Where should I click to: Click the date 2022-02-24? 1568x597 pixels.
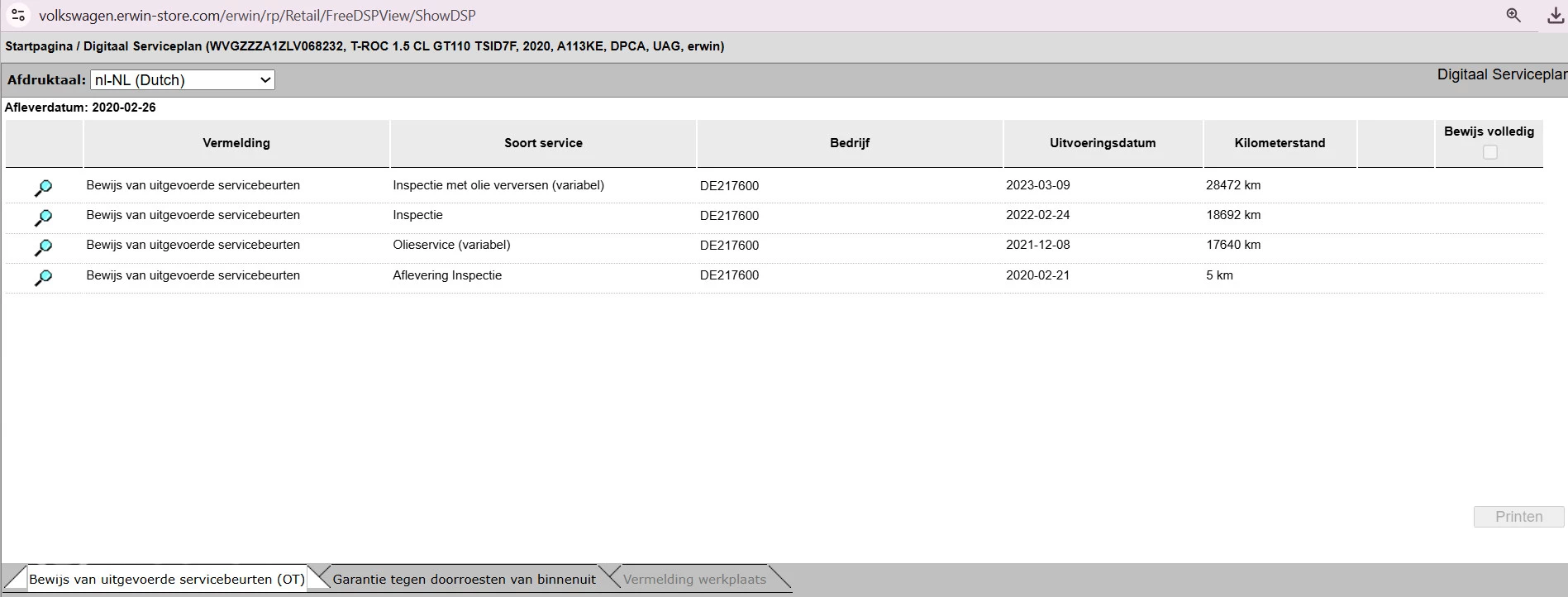tap(1037, 215)
